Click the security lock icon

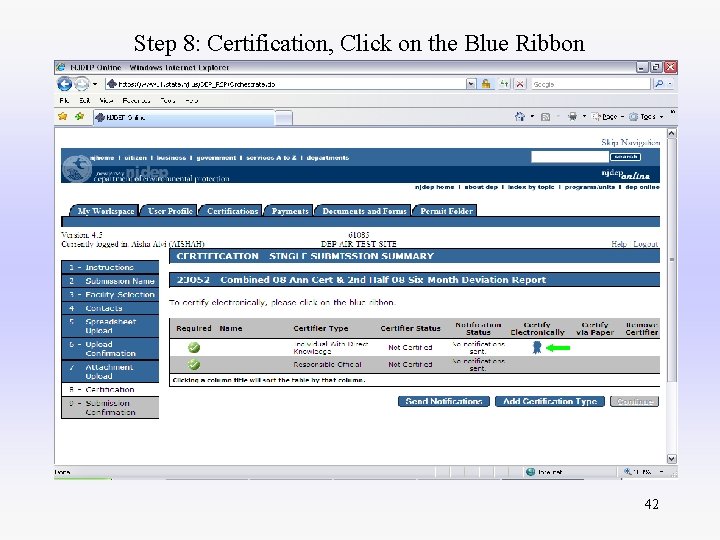[486, 84]
